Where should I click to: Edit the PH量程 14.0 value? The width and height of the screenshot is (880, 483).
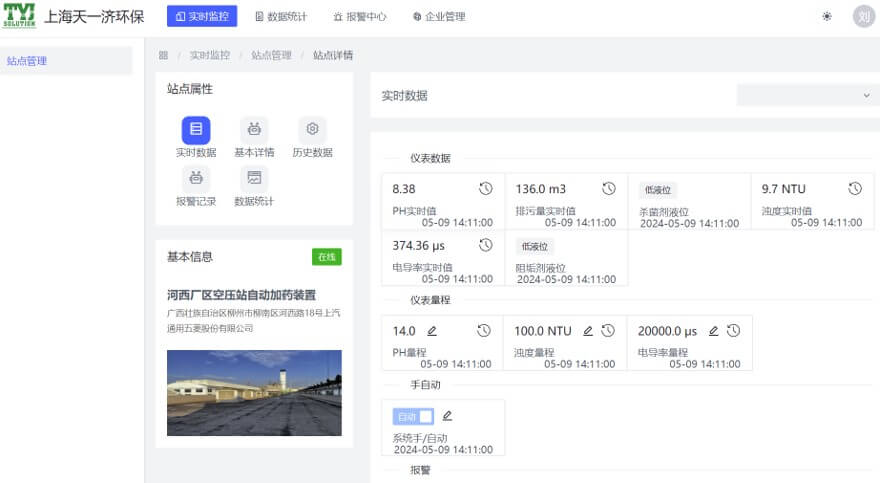(x=432, y=331)
